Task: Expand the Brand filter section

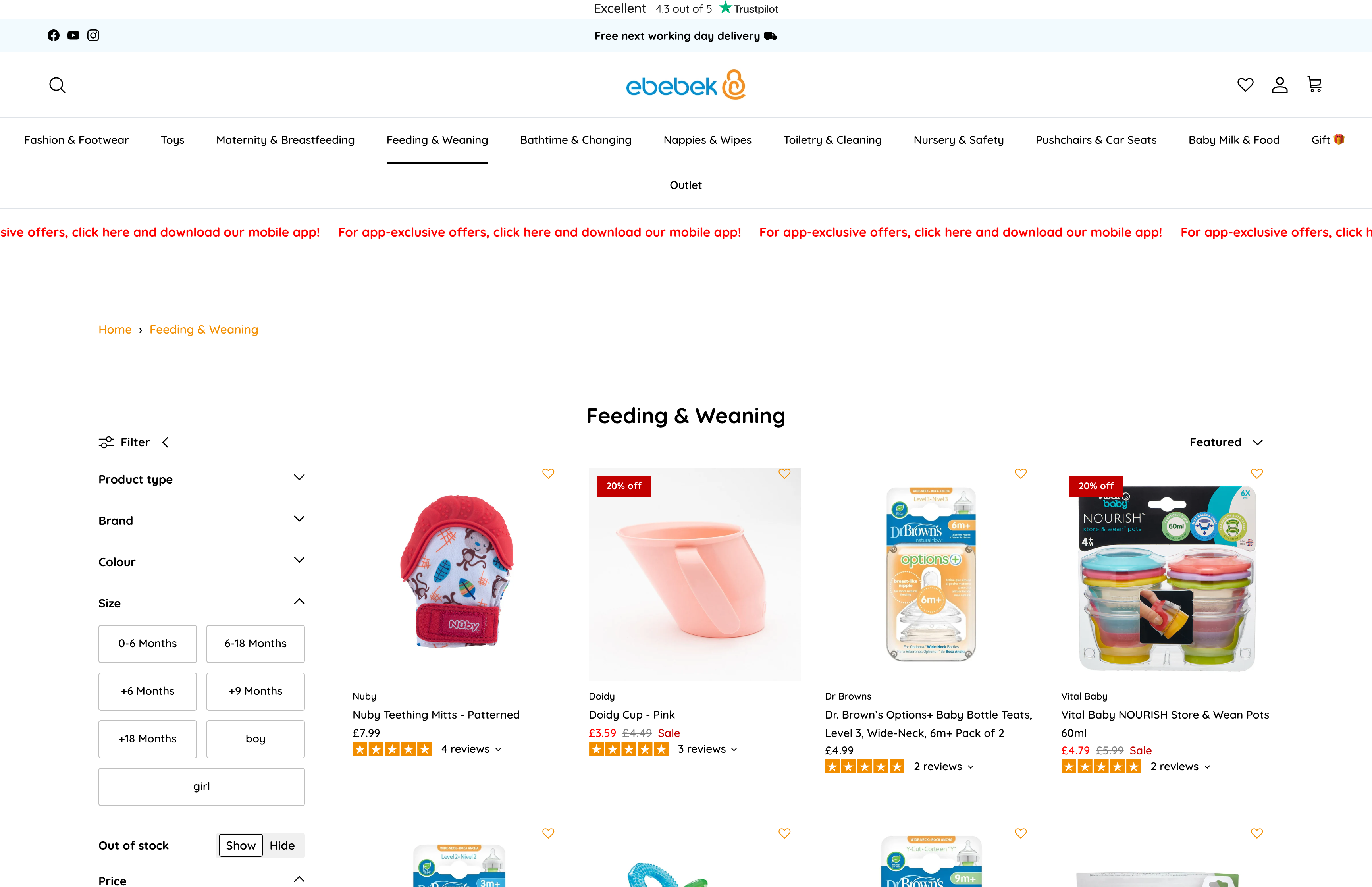Action: pos(201,521)
